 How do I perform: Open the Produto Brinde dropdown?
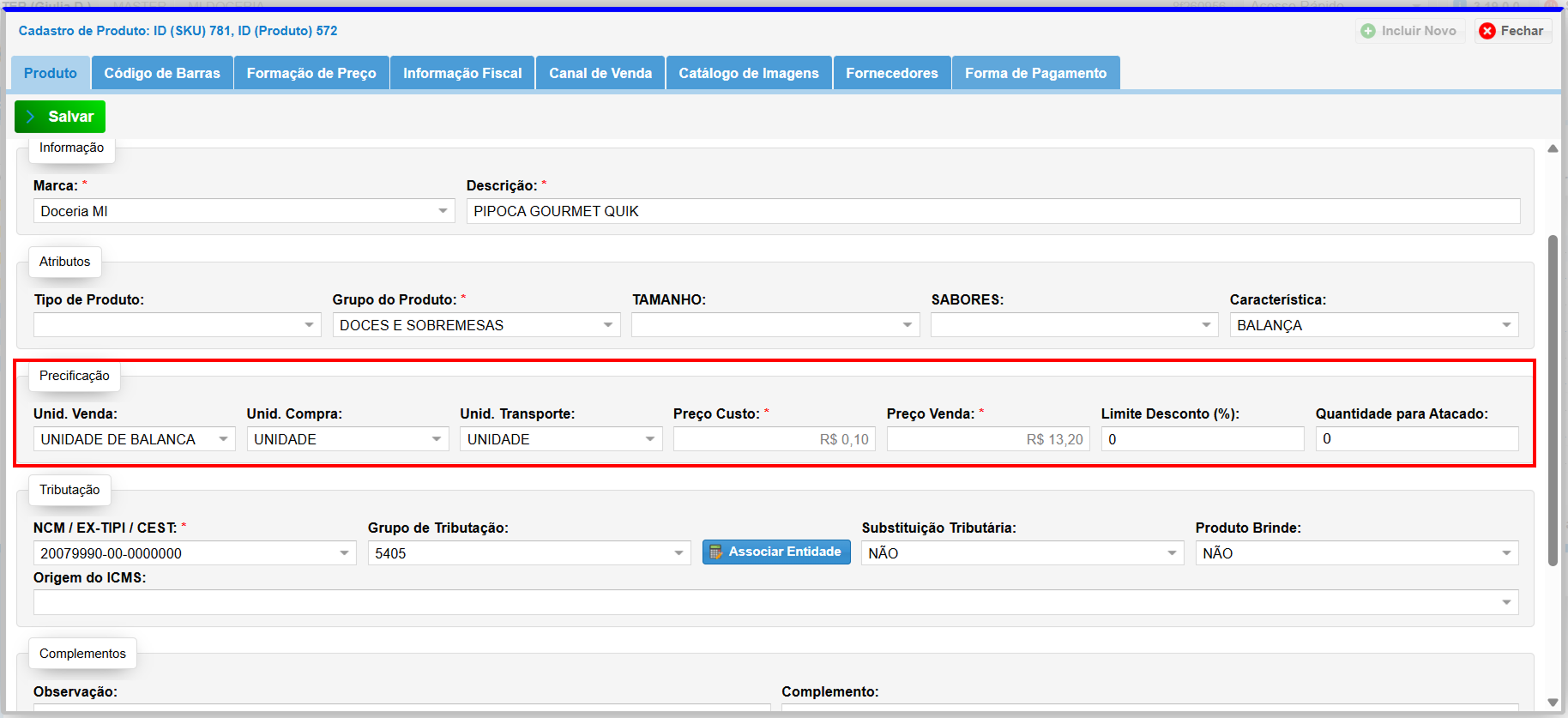pos(1506,553)
